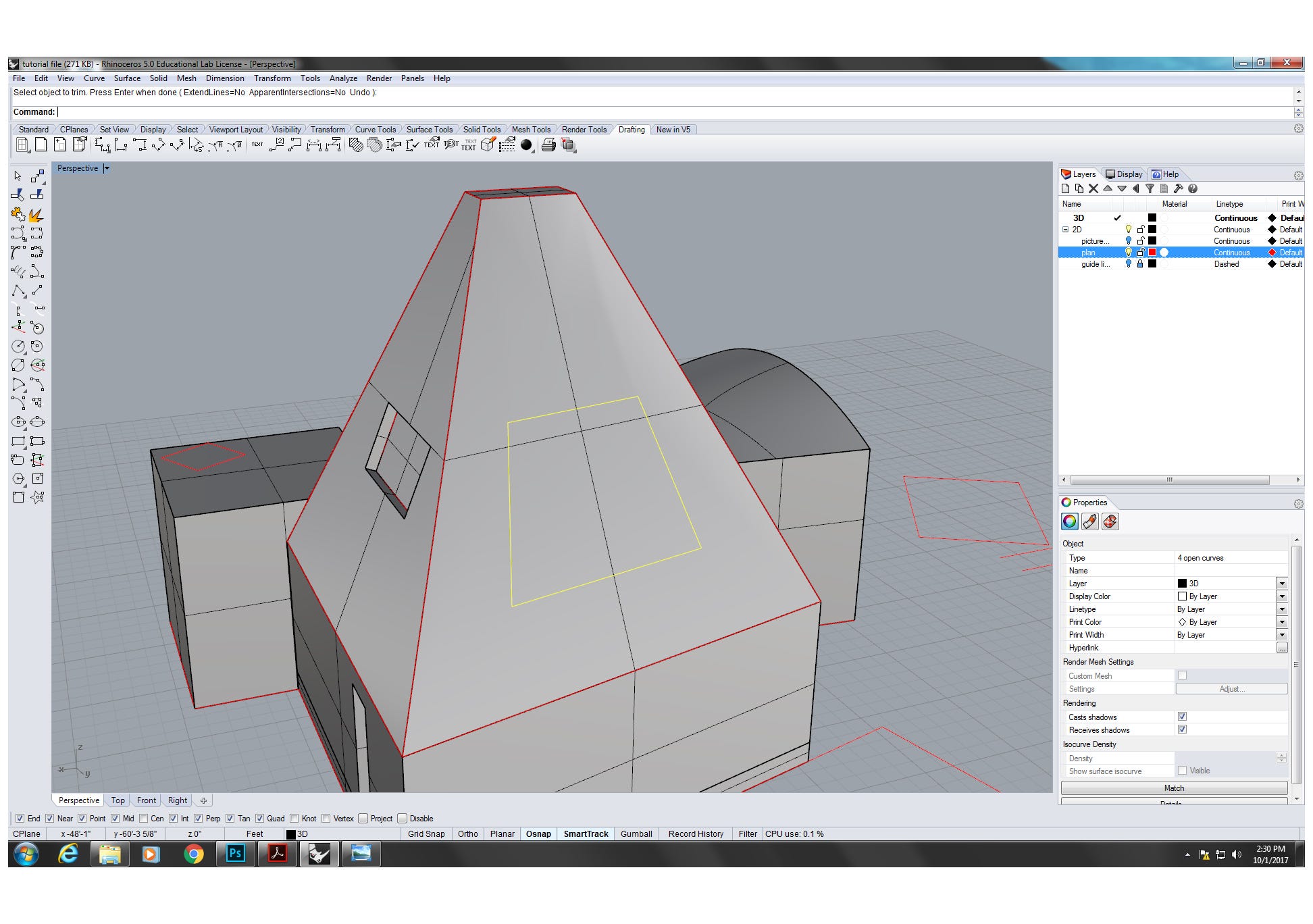Click the Move layer down triangle icon
1313x924 pixels.
(x=1122, y=188)
